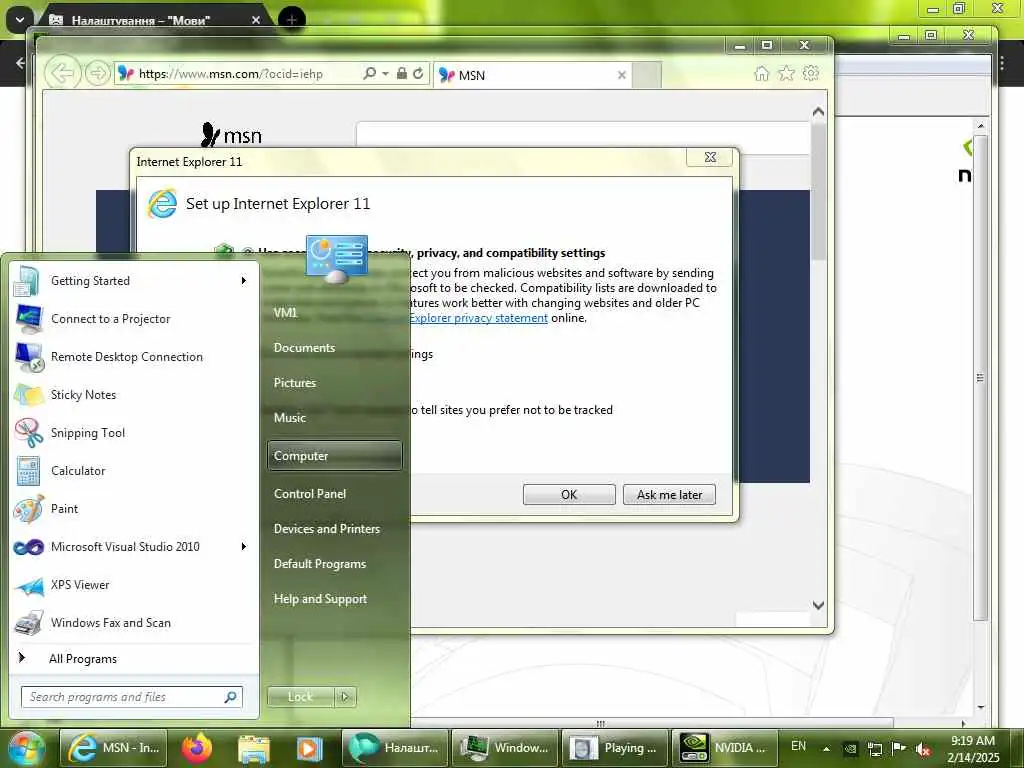
Task: Click the IE address bar URL
Action: coord(231,74)
